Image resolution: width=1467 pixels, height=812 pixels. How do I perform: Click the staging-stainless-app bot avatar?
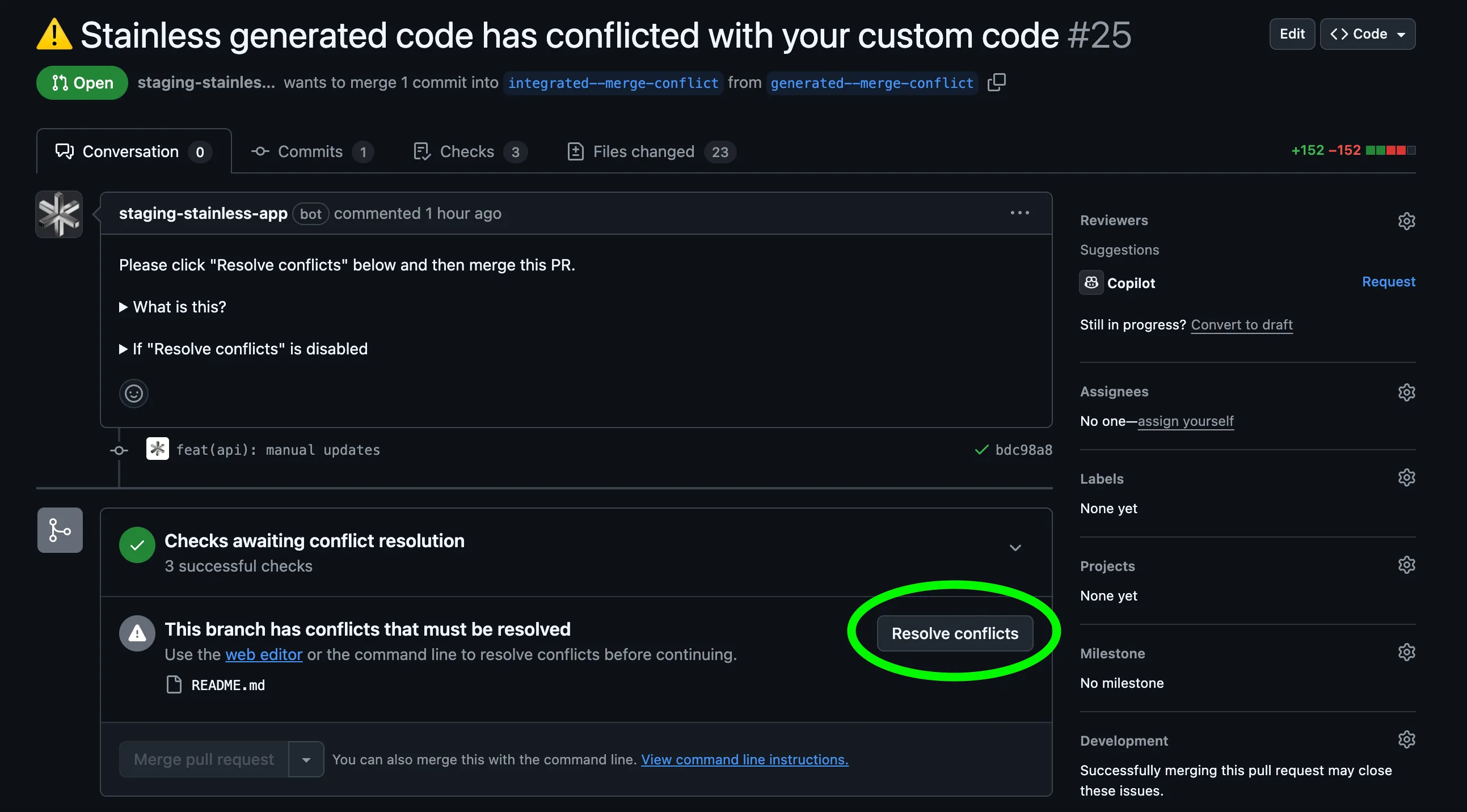click(58, 214)
